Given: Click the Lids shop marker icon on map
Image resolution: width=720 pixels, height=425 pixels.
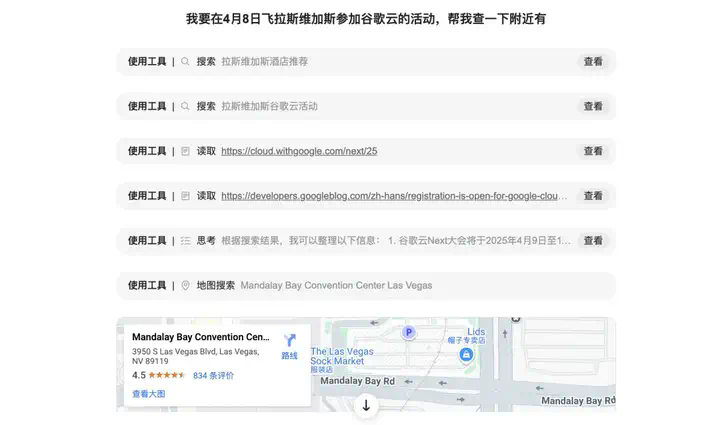Looking at the screenshot, I should [x=466, y=354].
